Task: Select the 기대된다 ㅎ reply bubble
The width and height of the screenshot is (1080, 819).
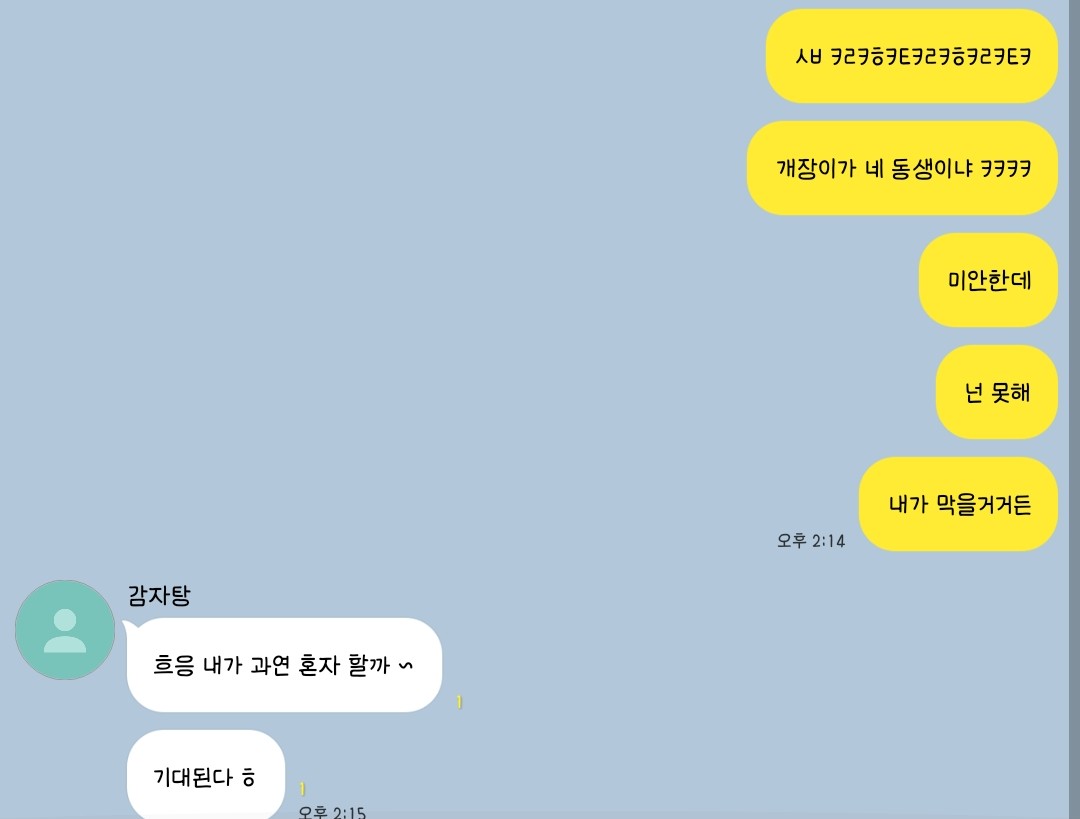Action: (x=205, y=775)
